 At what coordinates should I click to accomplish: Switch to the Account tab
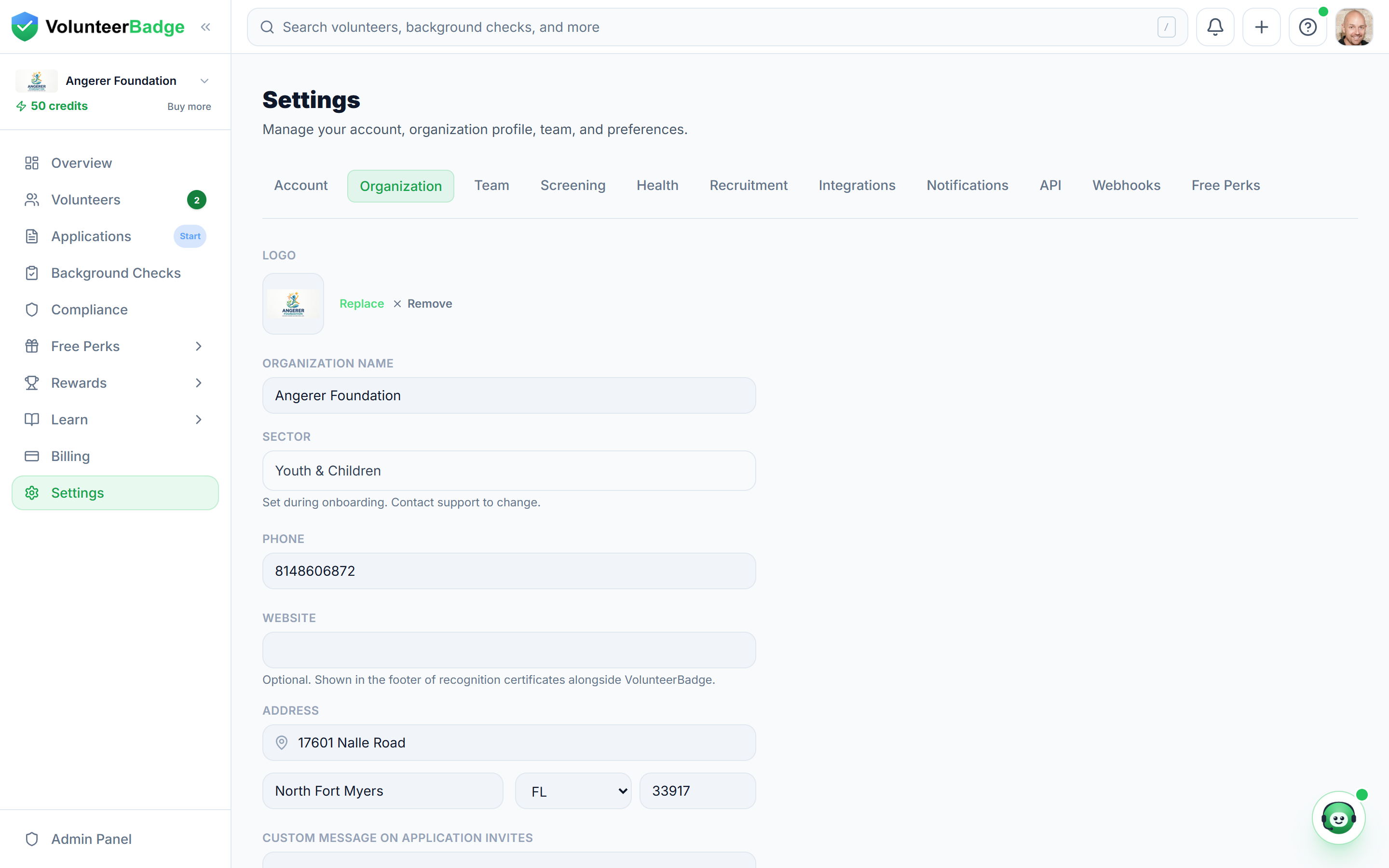(x=301, y=186)
